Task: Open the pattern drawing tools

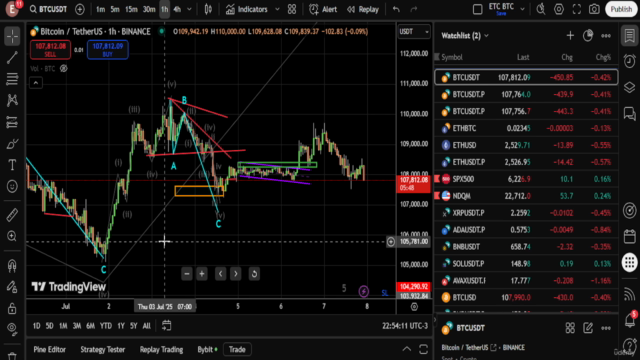Action: (x=12, y=100)
